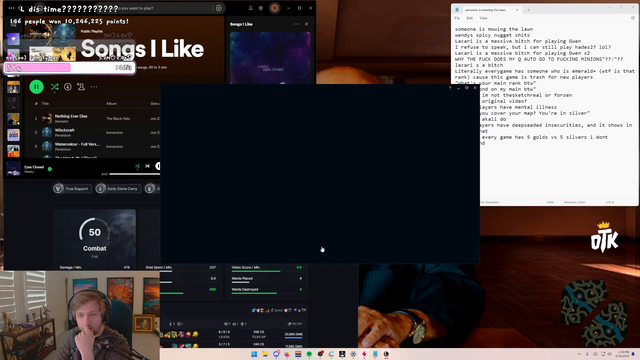Click Vision Score / Min. stat row
Screen dimensions: 640x360
(267, 268)
